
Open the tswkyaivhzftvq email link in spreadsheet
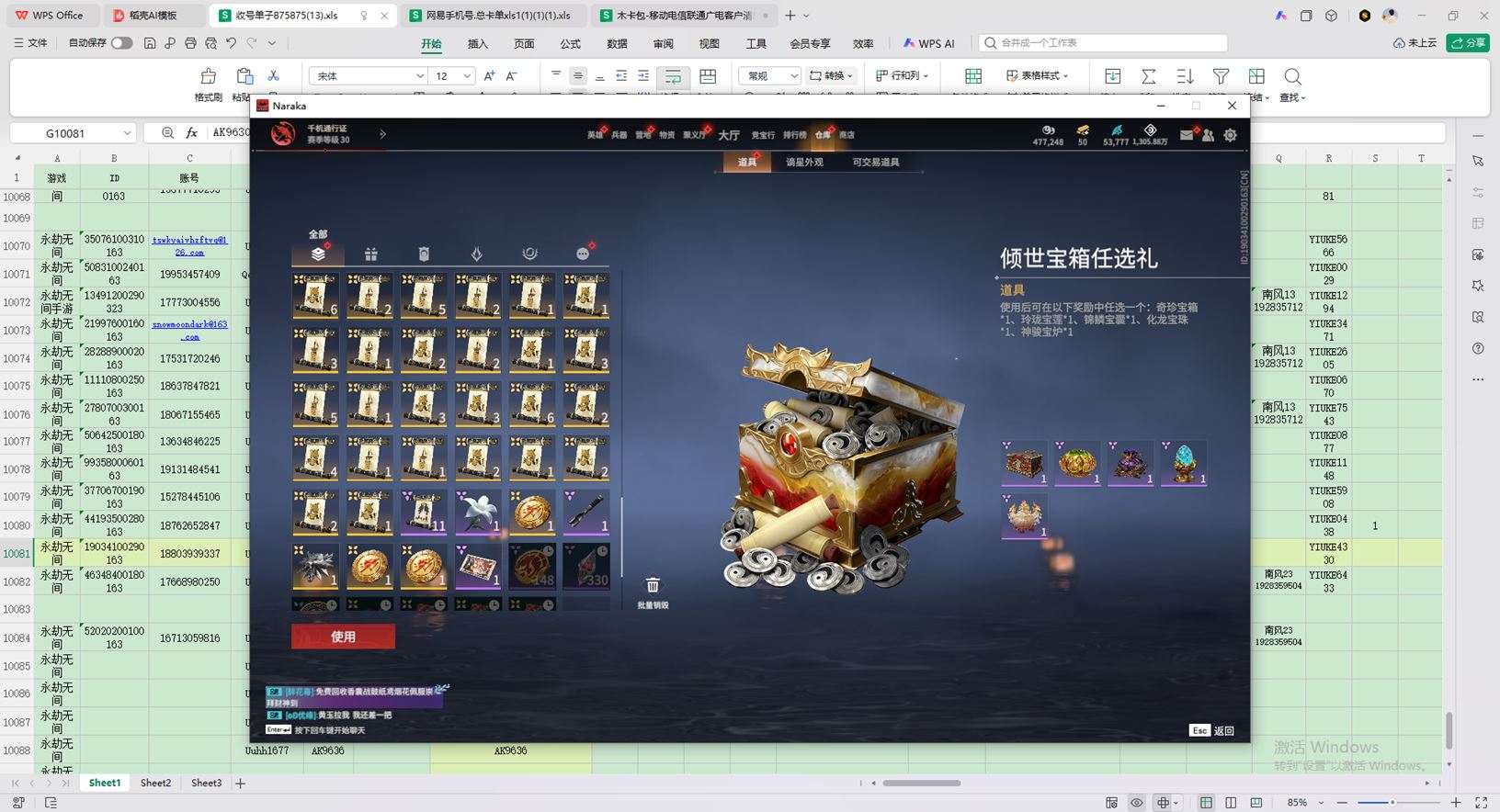click(x=189, y=245)
